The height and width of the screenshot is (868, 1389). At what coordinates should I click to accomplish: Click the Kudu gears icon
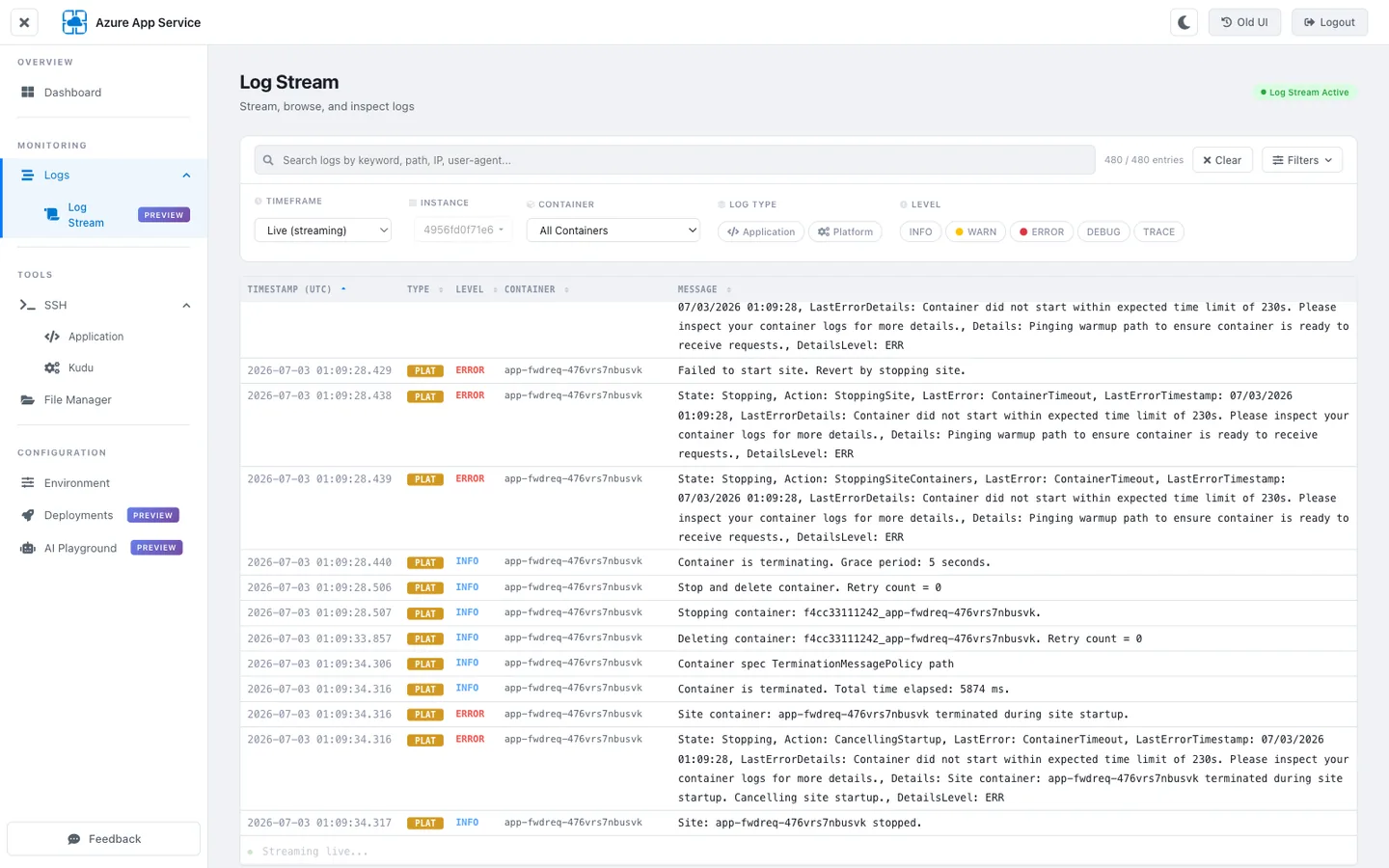(52, 368)
